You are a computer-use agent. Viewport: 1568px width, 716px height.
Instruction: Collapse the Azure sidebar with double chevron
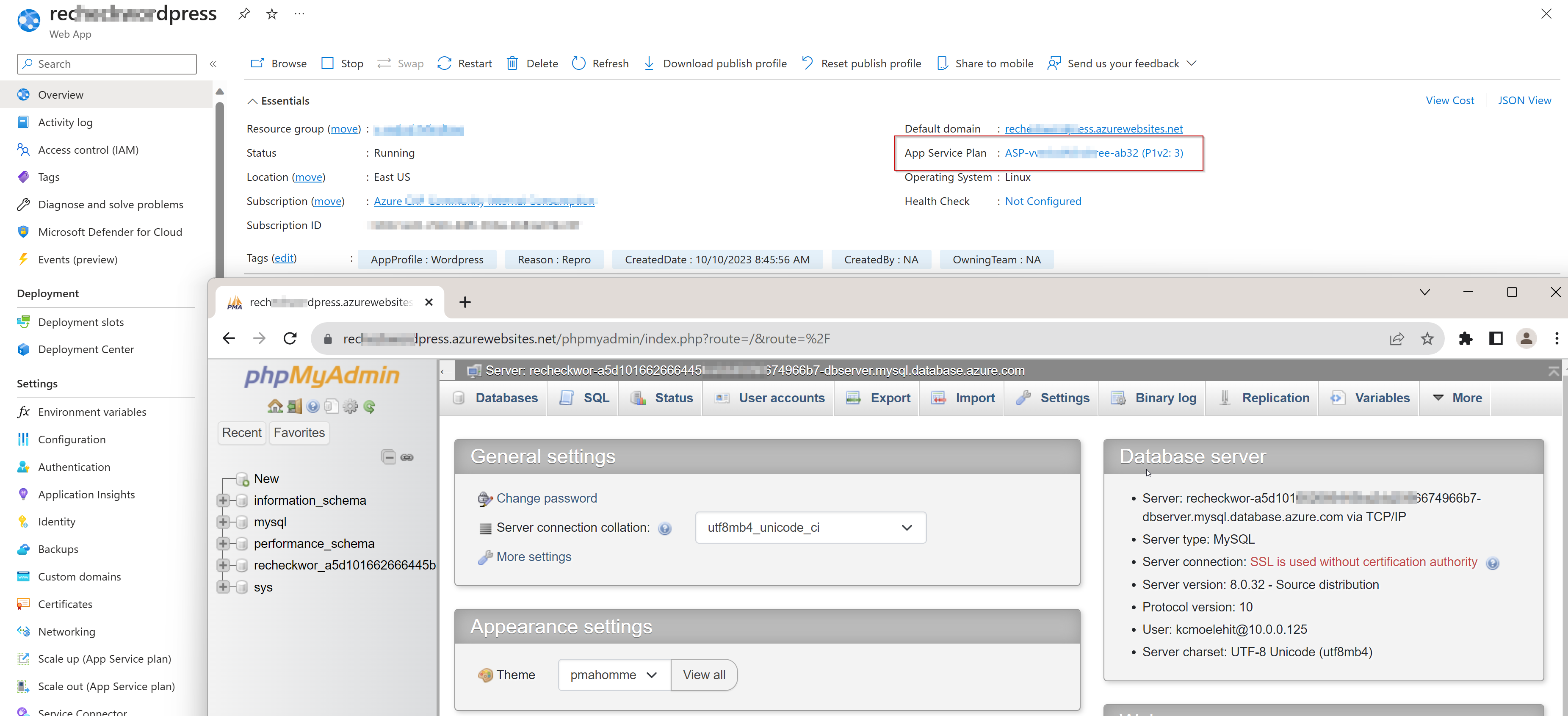[213, 64]
